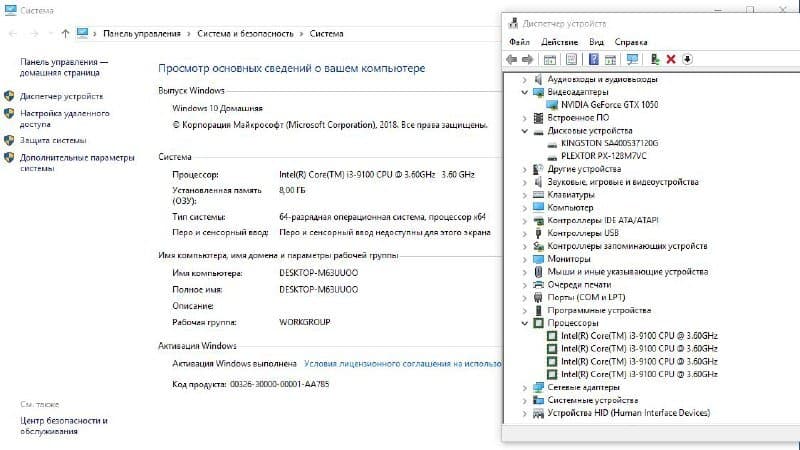Click the shield icon beside Защита системы

[x=9, y=141]
